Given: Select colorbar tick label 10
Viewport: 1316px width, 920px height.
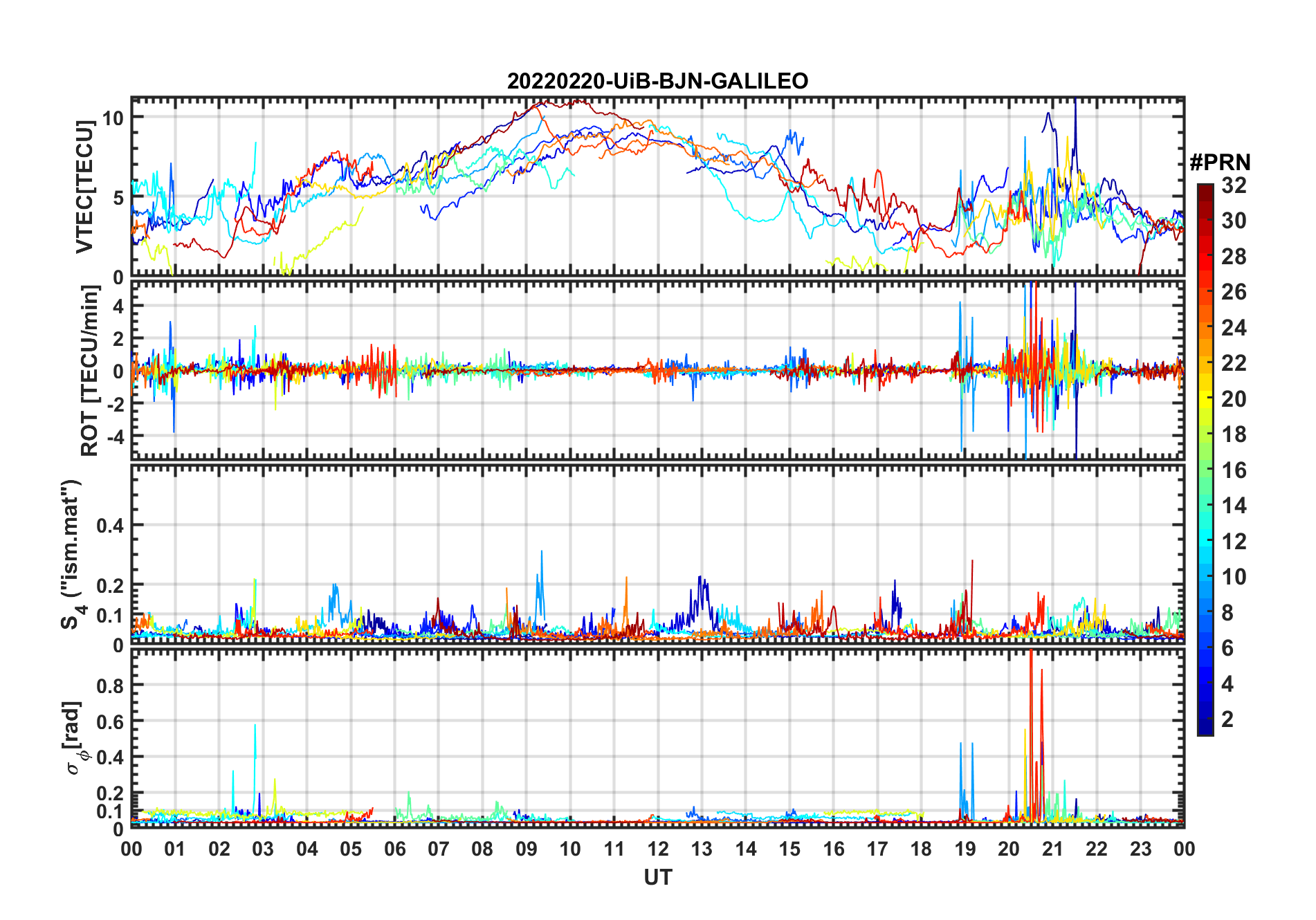Looking at the screenshot, I should [x=1234, y=577].
